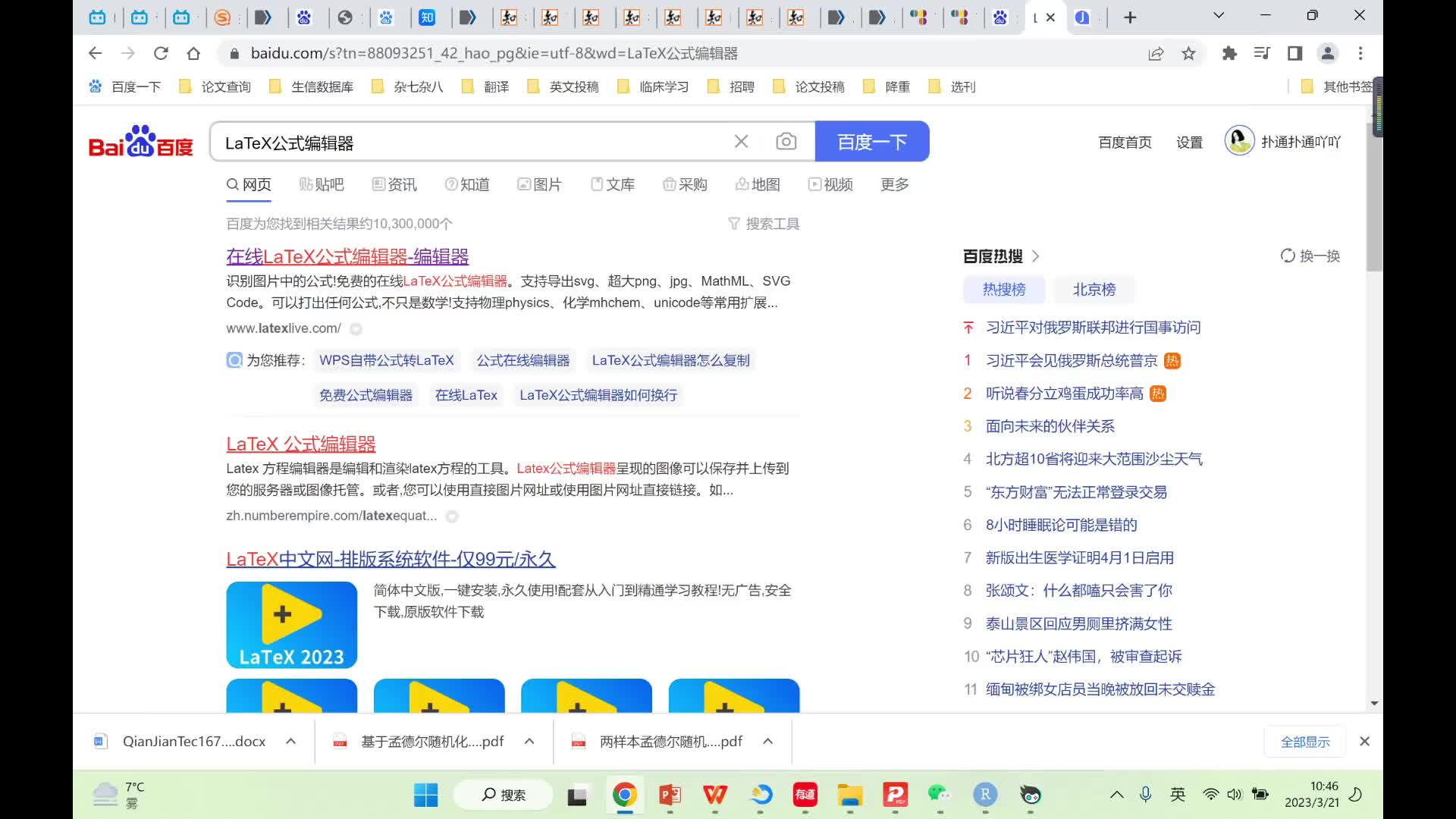
Task: Open the Windows taskbar search box
Action: (504, 795)
